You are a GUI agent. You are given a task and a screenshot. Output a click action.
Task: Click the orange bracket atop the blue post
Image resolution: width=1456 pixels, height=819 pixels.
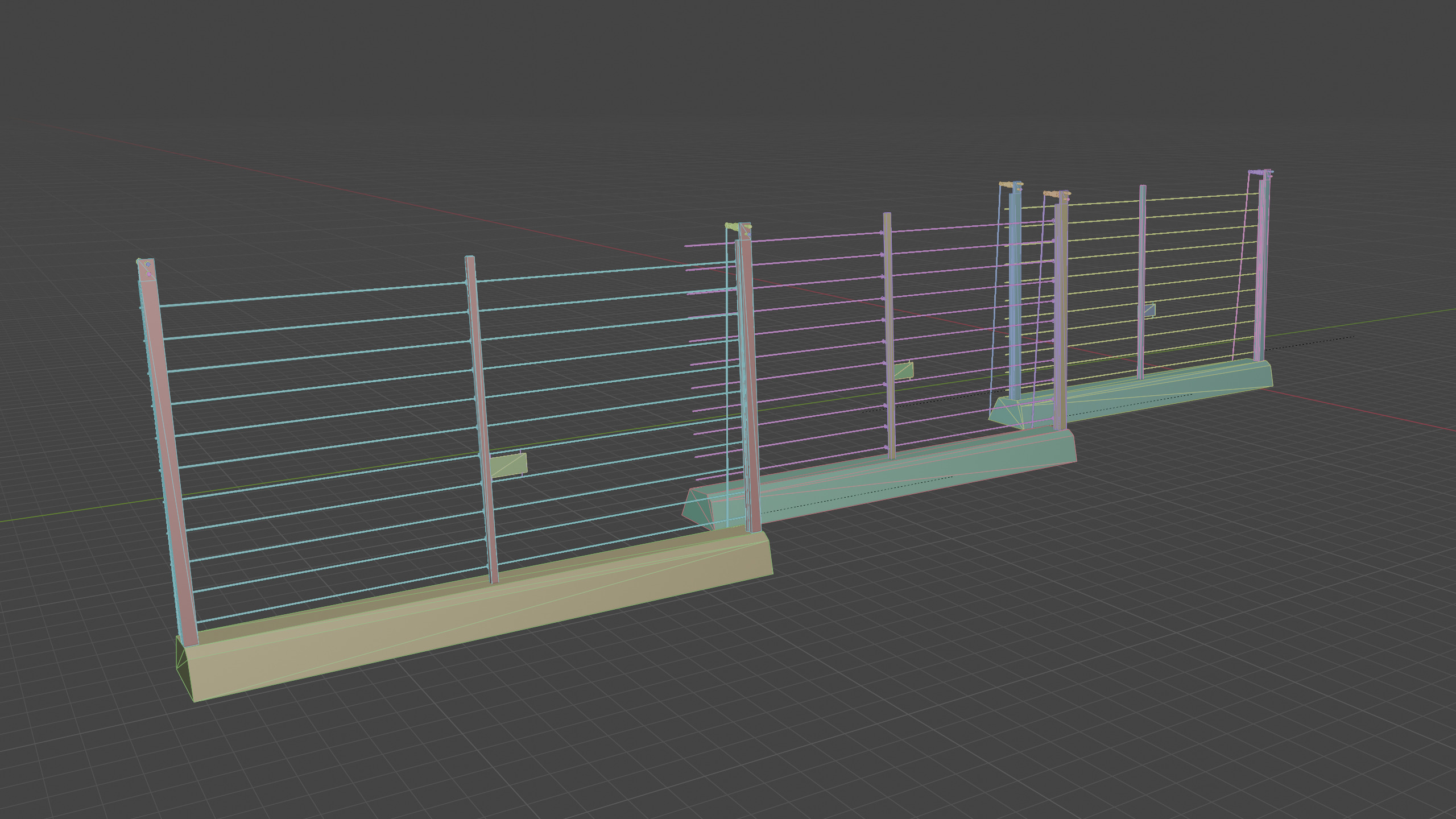1010,185
